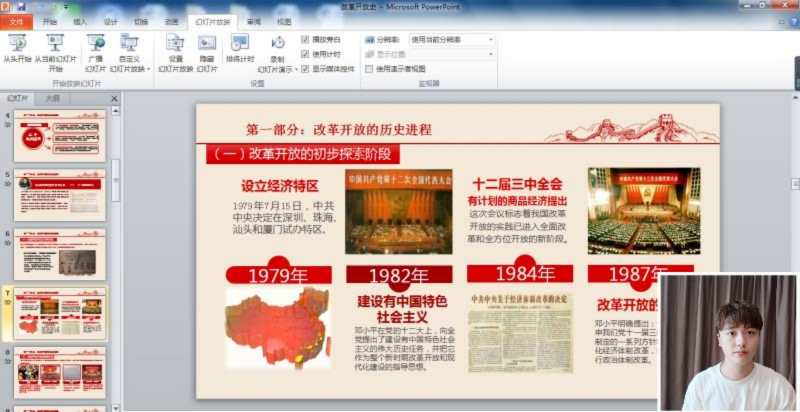Click the 1979年 timeline label
The height and width of the screenshot is (412, 800).
click(x=279, y=275)
